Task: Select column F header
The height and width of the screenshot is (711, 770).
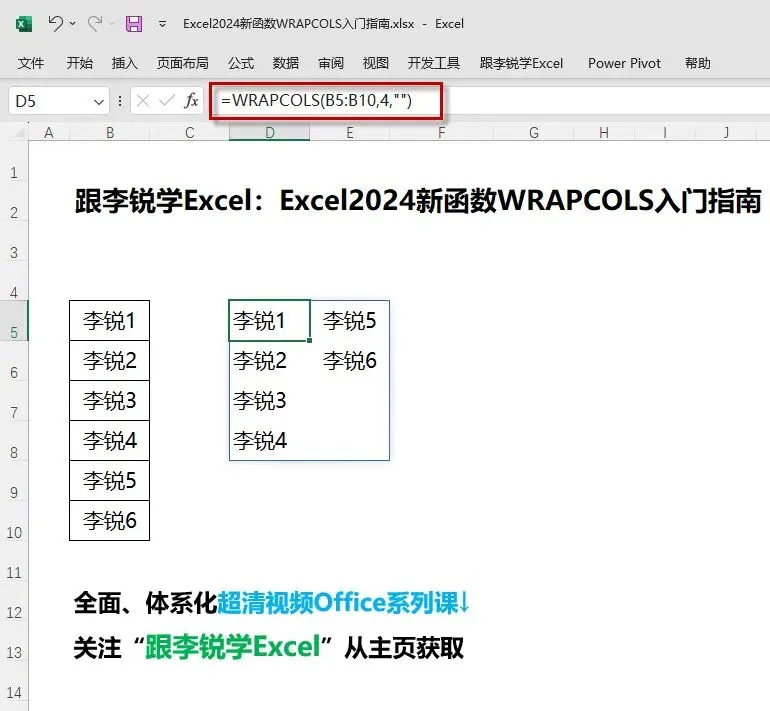Action: point(441,133)
